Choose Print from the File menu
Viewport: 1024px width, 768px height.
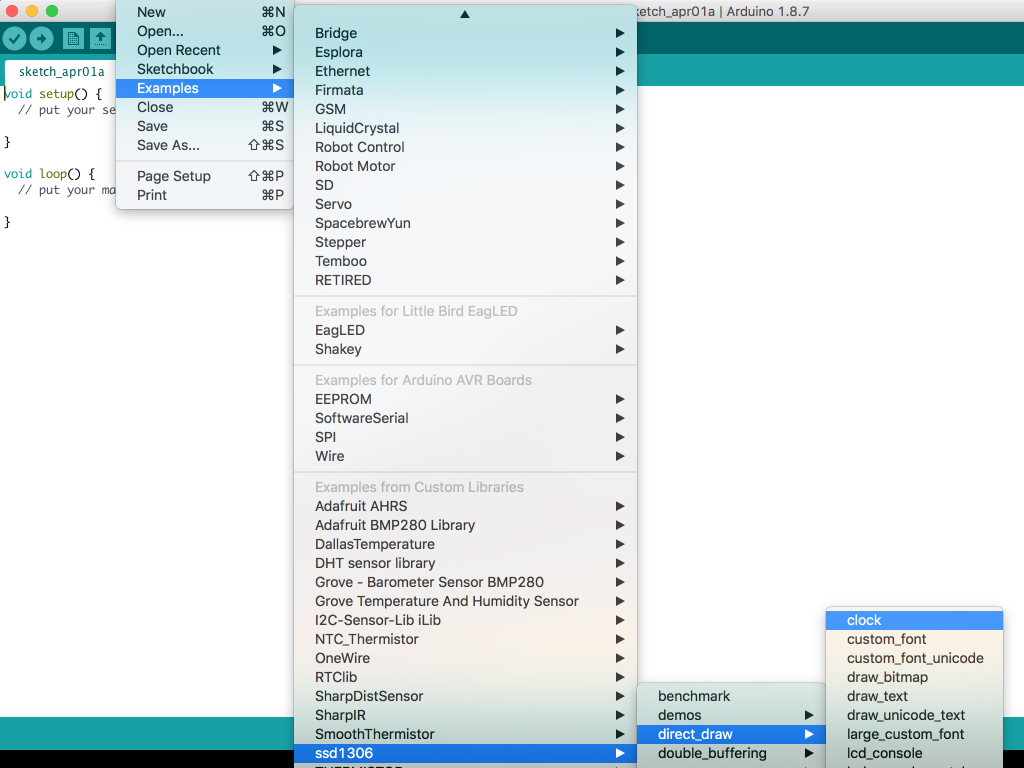[205, 195]
